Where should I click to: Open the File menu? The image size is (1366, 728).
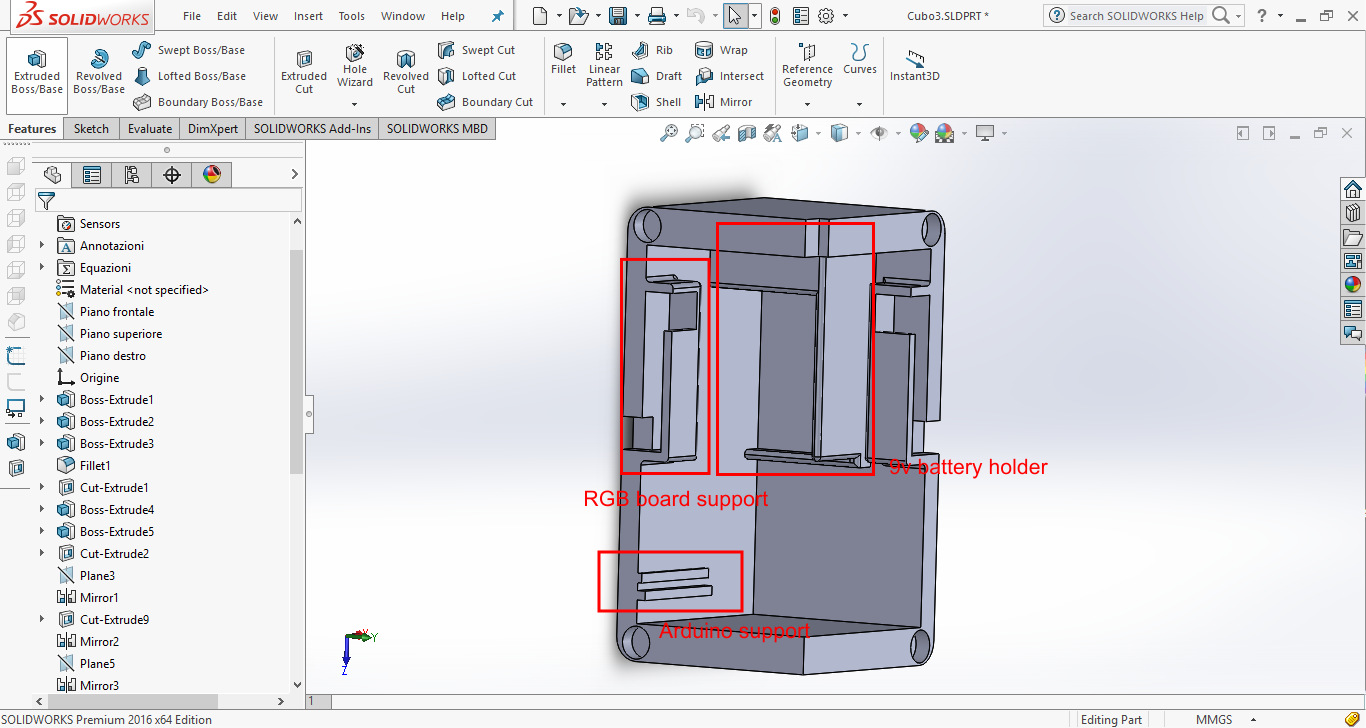tap(192, 16)
